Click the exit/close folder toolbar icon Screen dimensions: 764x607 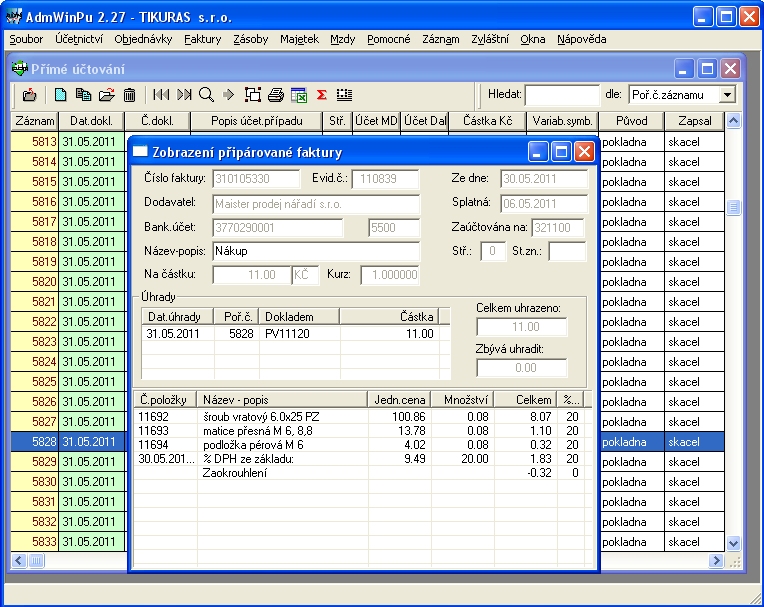click(30, 95)
